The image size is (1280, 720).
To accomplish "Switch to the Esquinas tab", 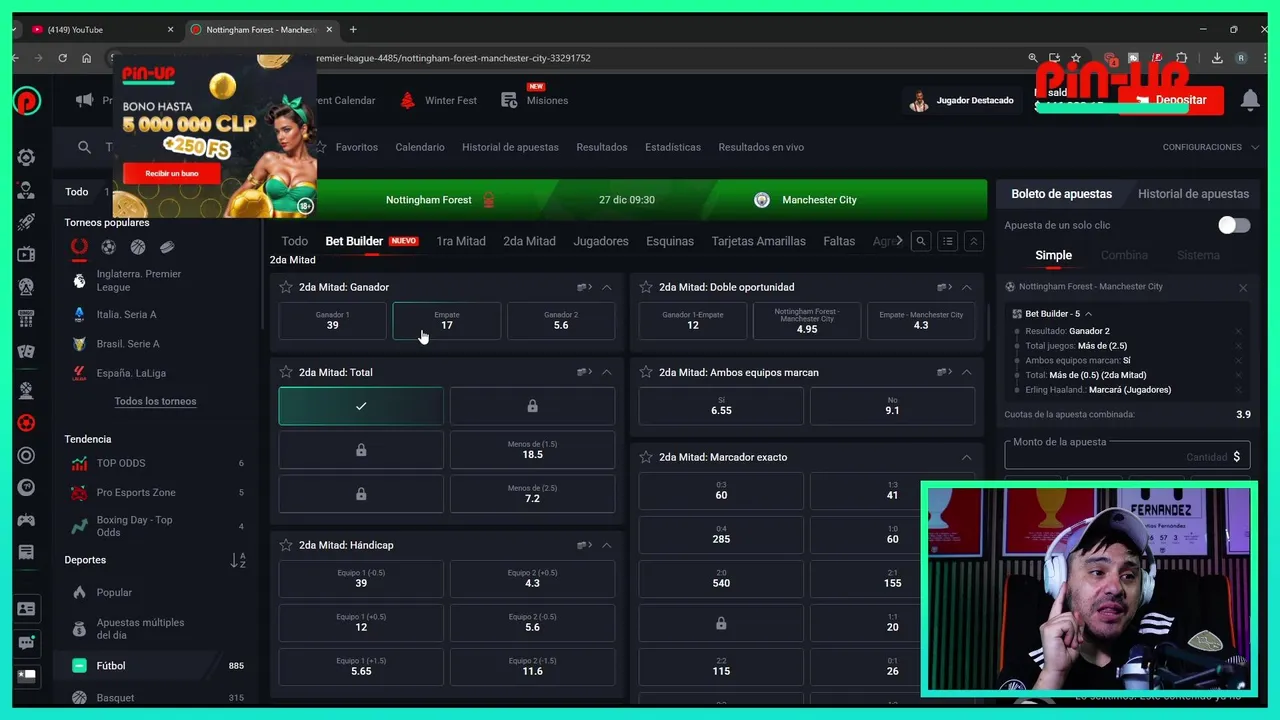I will 670,241.
